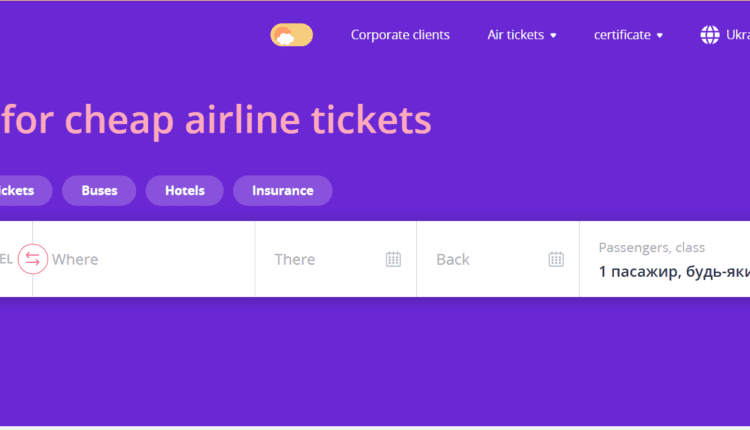Open the Air tickets menu
Viewport: 750px width, 430px height.
(x=515, y=35)
